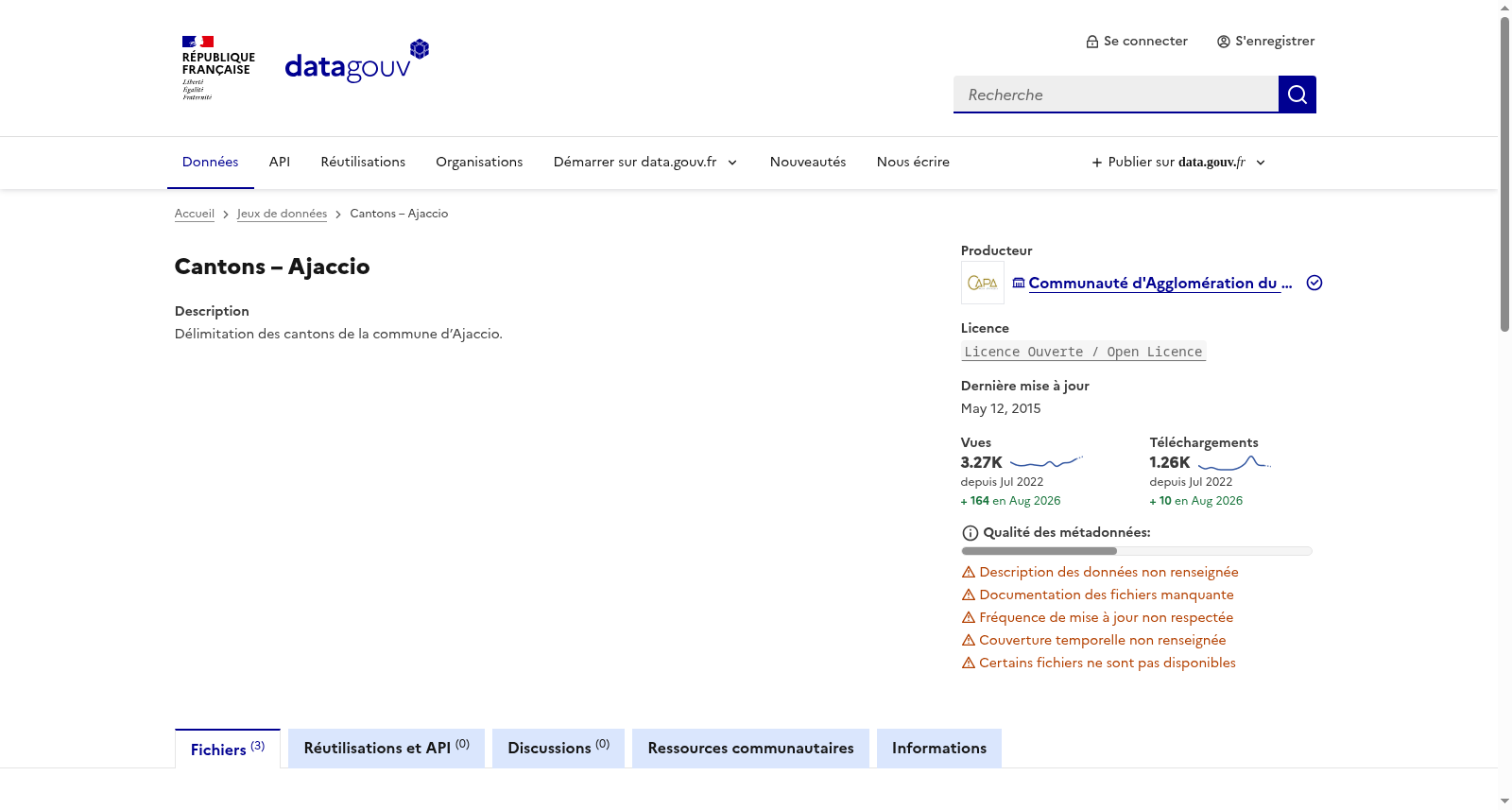Go to Jeux de données breadcrumb
The width and height of the screenshot is (1512, 810).
pyautogui.click(x=282, y=214)
